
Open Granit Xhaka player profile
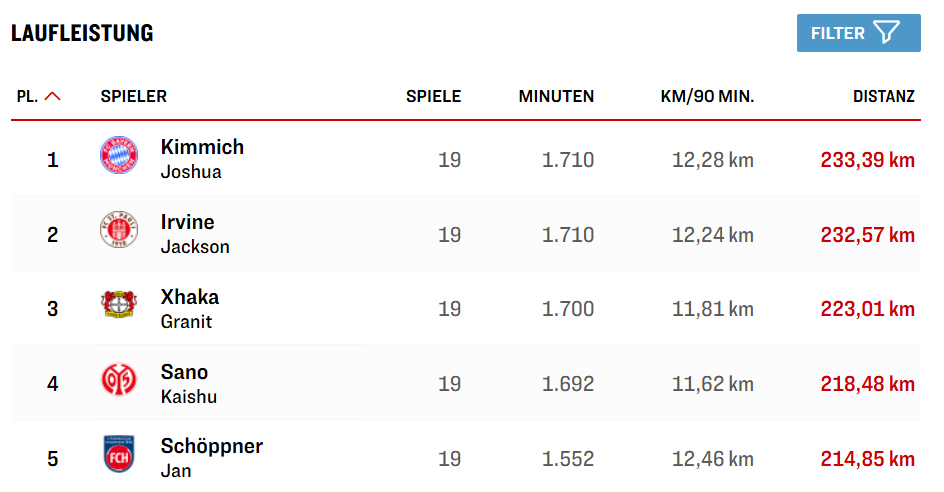(x=189, y=308)
